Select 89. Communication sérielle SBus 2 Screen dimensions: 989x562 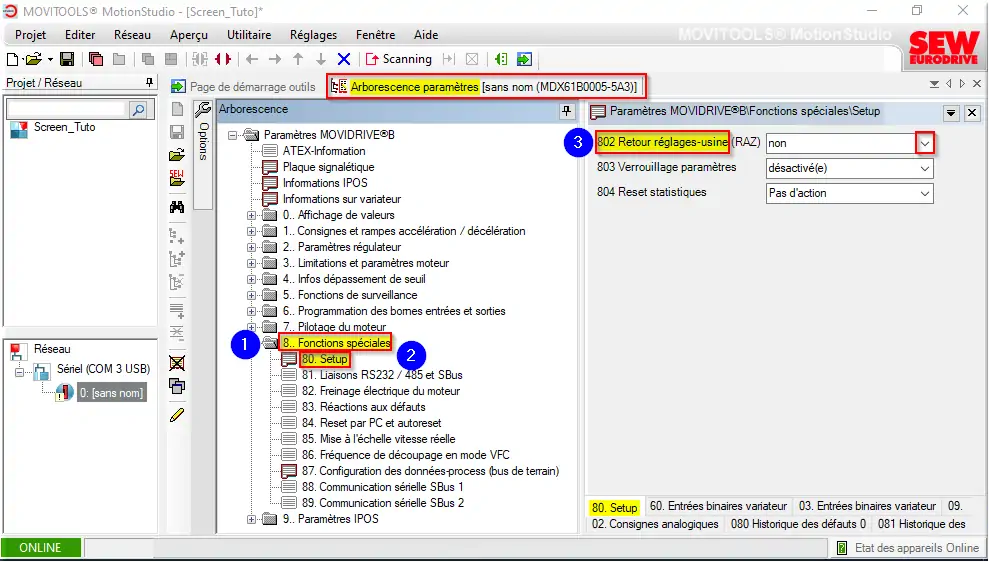382,503
